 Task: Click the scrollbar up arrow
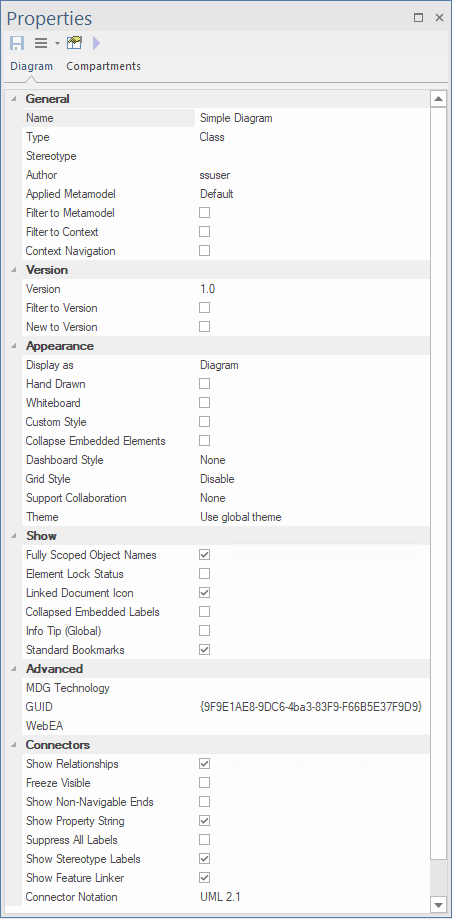tap(438, 99)
